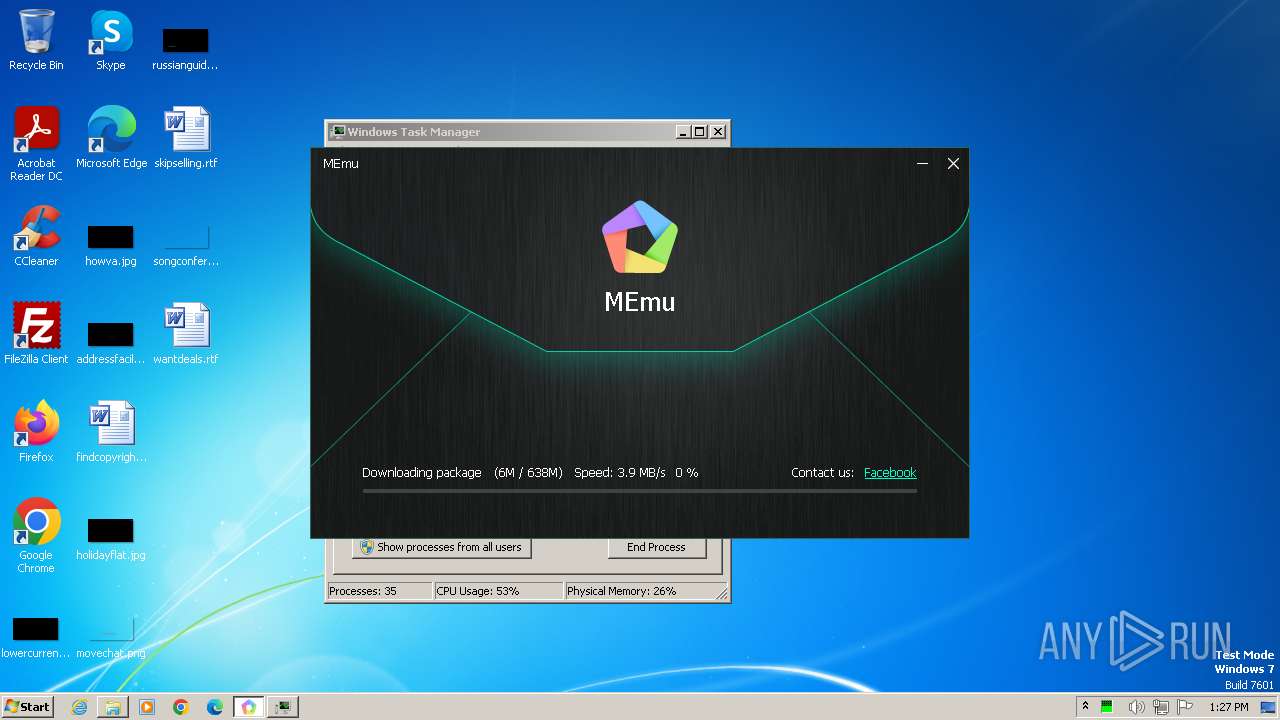Image resolution: width=1280 pixels, height=720 pixels.
Task: Open skipselling.rtf document icon
Action: click(185, 138)
